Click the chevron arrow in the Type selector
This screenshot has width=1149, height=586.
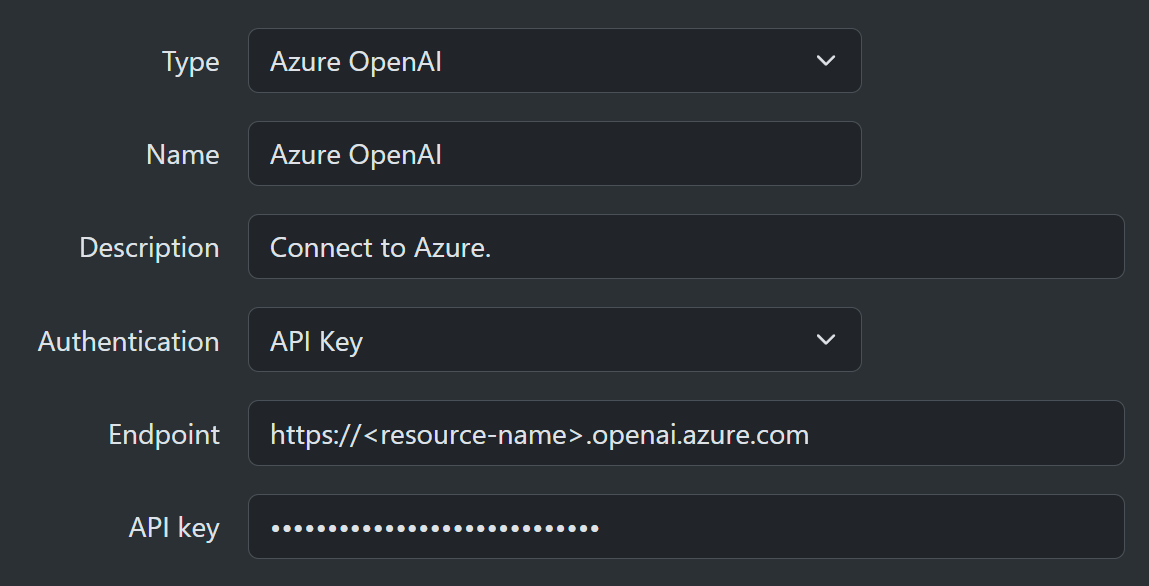point(825,61)
